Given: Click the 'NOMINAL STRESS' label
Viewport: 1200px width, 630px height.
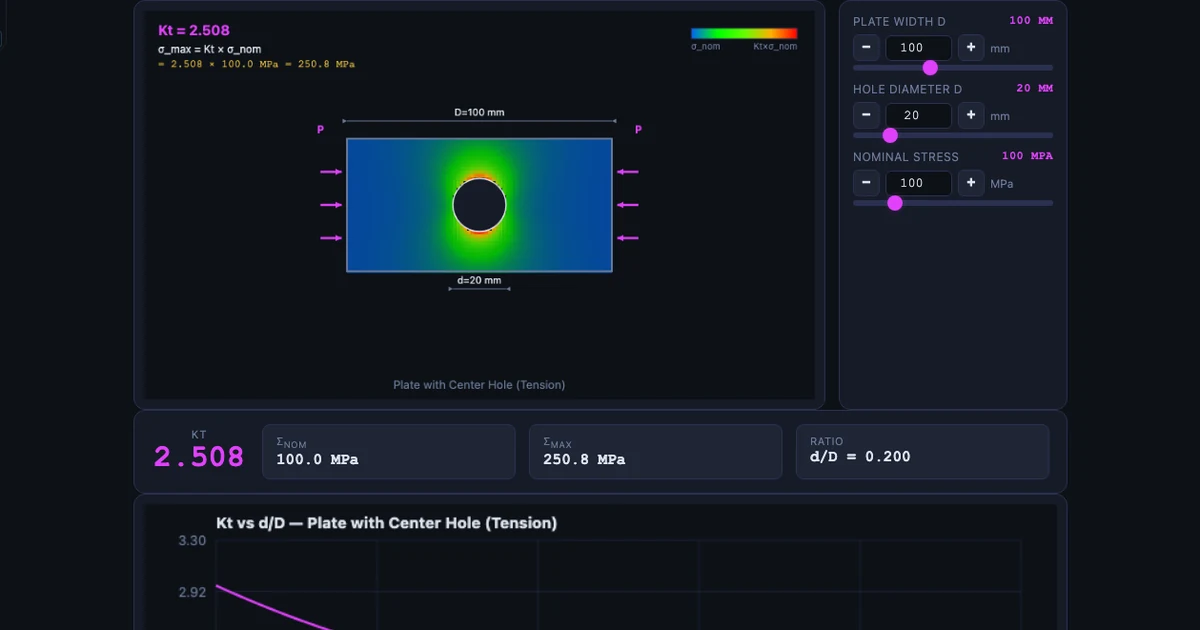Looking at the screenshot, I should tap(906, 157).
